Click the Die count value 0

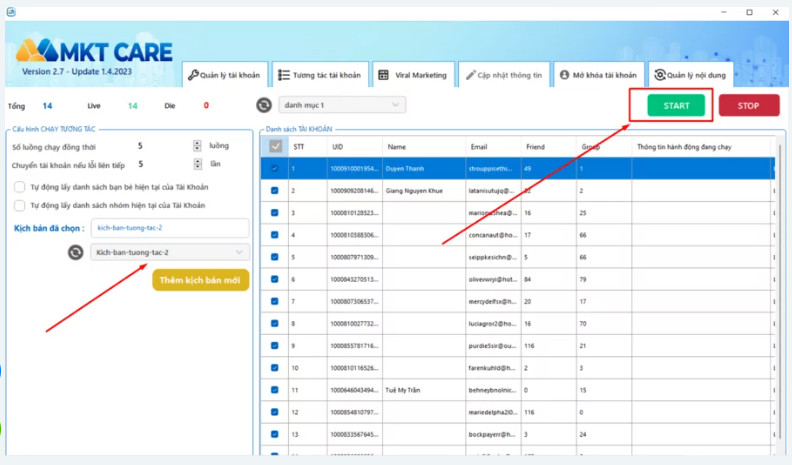pyautogui.click(x=206, y=105)
